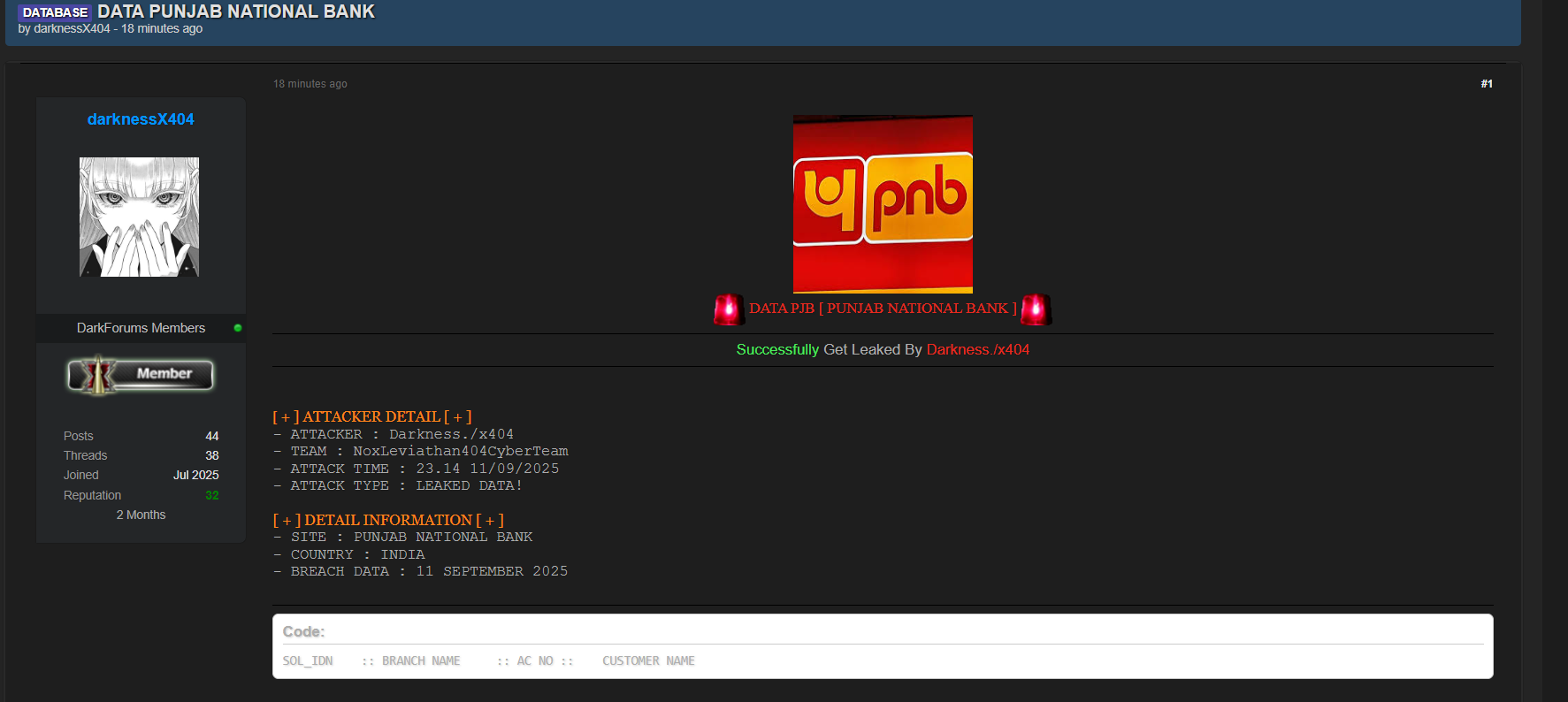This screenshot has height=702, width=1568.
Task: Click the left red siren icon
Action: (728, 309)
